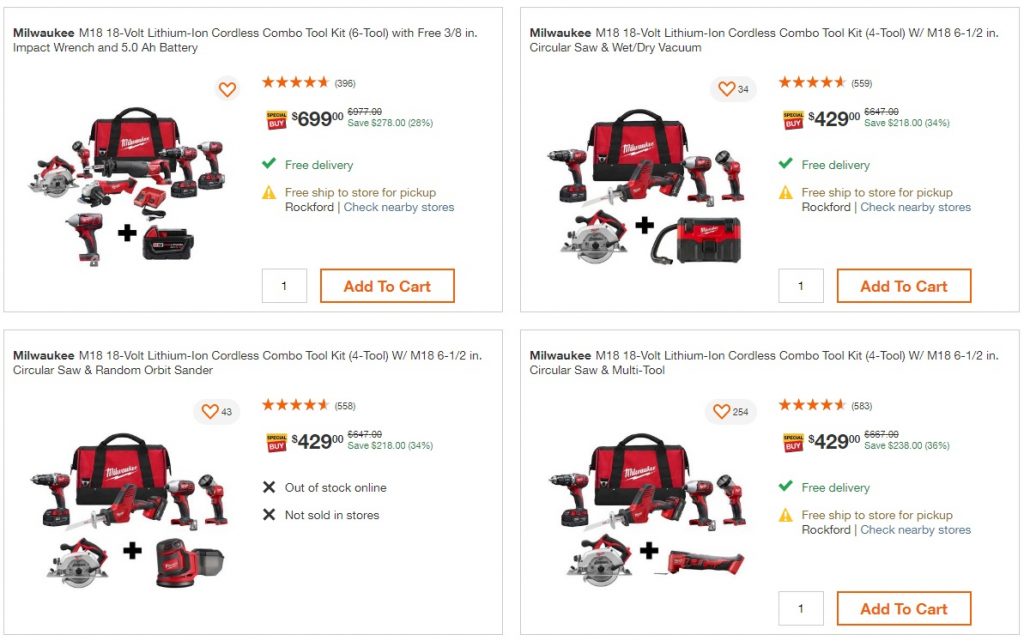Check nearby stores for Multi-Tool kit
Screen dimensions: 1024x641
click(916, 530)
